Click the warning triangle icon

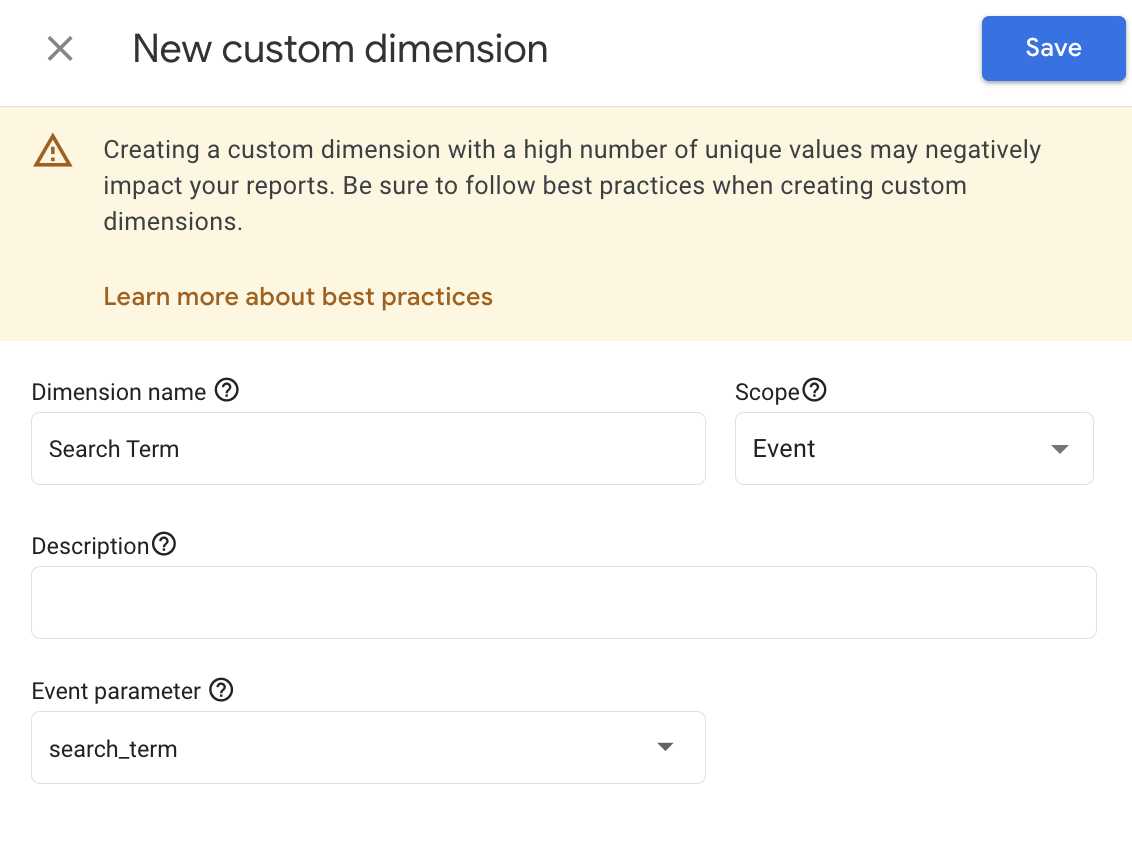(x=52, y=152)
